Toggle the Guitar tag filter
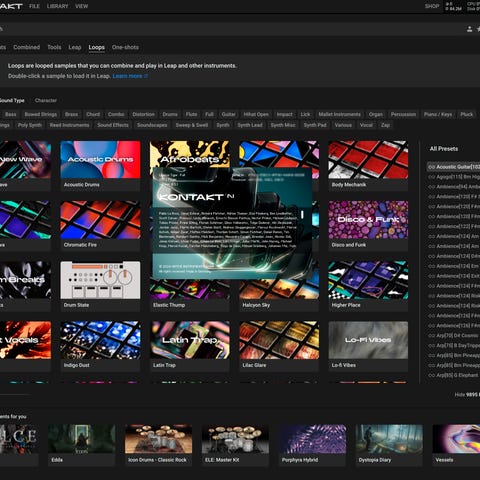 tap(229, 114)
